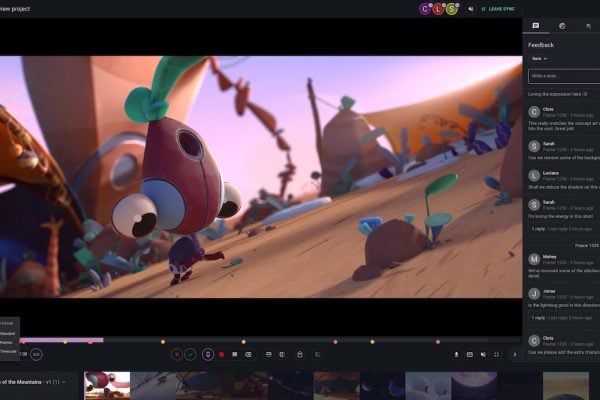Open Sarah's comment about the shot energy
Viewport: 600px width, 400px height.
click(x=563, y=209)
